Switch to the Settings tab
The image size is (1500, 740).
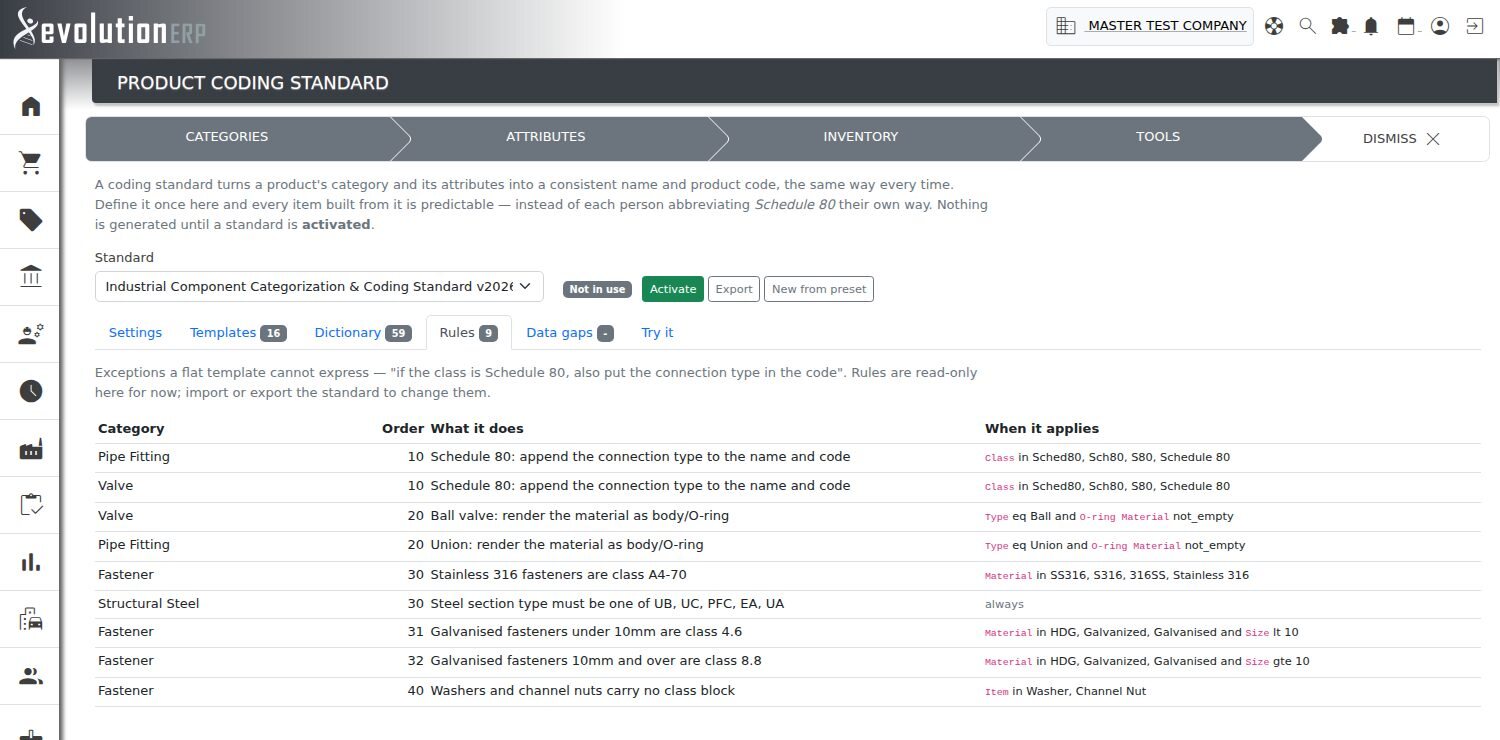(135, 333)
